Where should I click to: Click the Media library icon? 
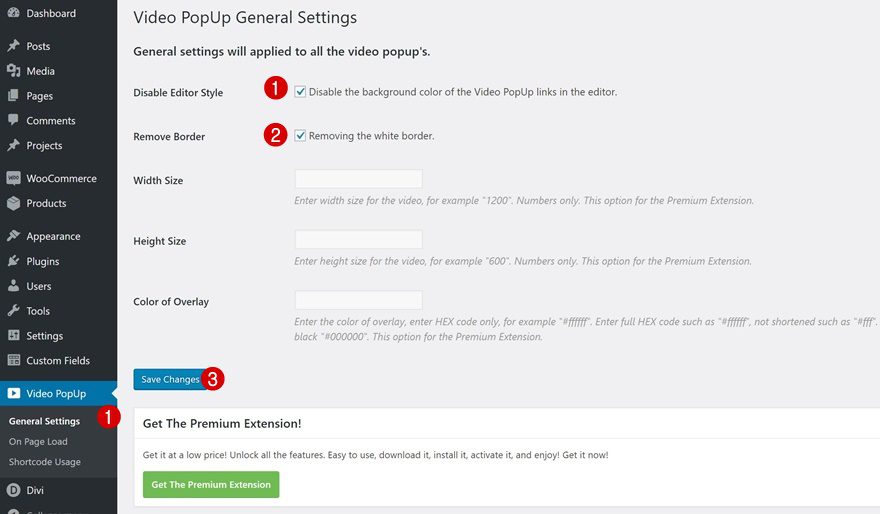coord(13,71)
